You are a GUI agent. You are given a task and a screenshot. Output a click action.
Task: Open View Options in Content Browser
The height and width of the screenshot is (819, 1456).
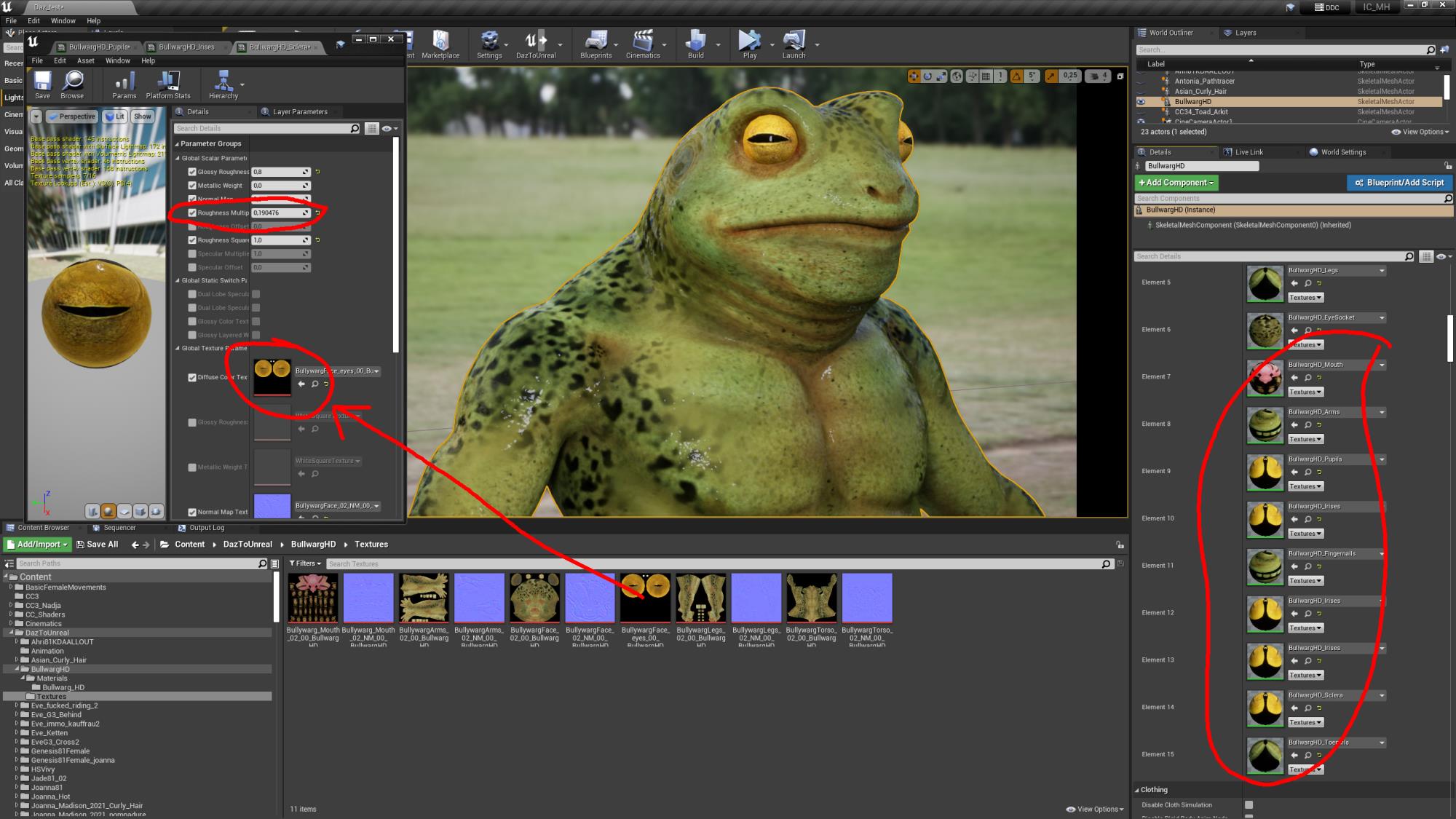[x=1094, y=809]
